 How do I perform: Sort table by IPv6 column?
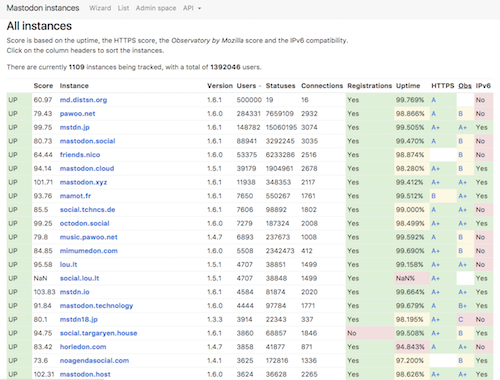tap(483, 86)
